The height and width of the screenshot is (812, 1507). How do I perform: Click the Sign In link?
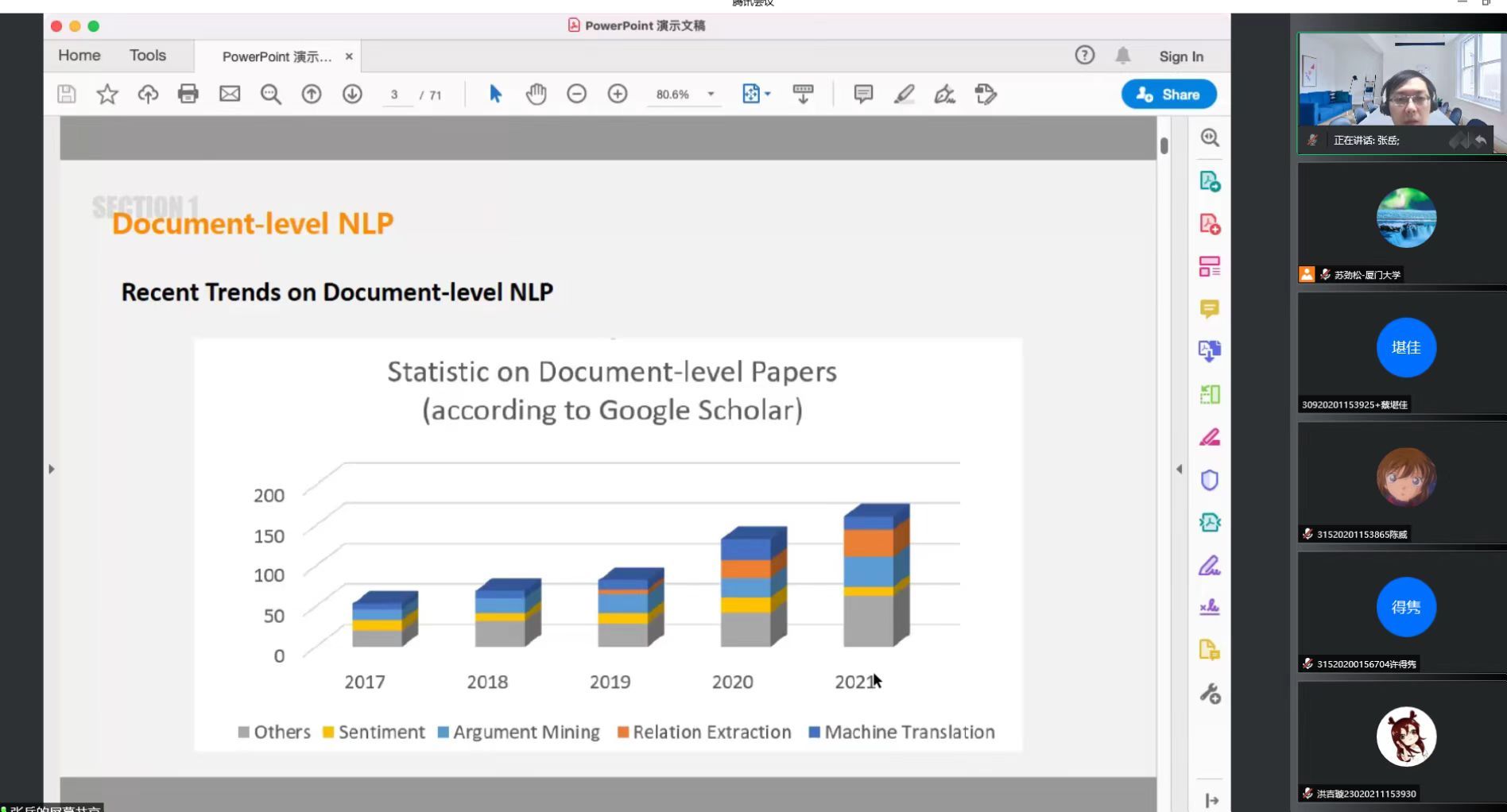point(1180,56)
